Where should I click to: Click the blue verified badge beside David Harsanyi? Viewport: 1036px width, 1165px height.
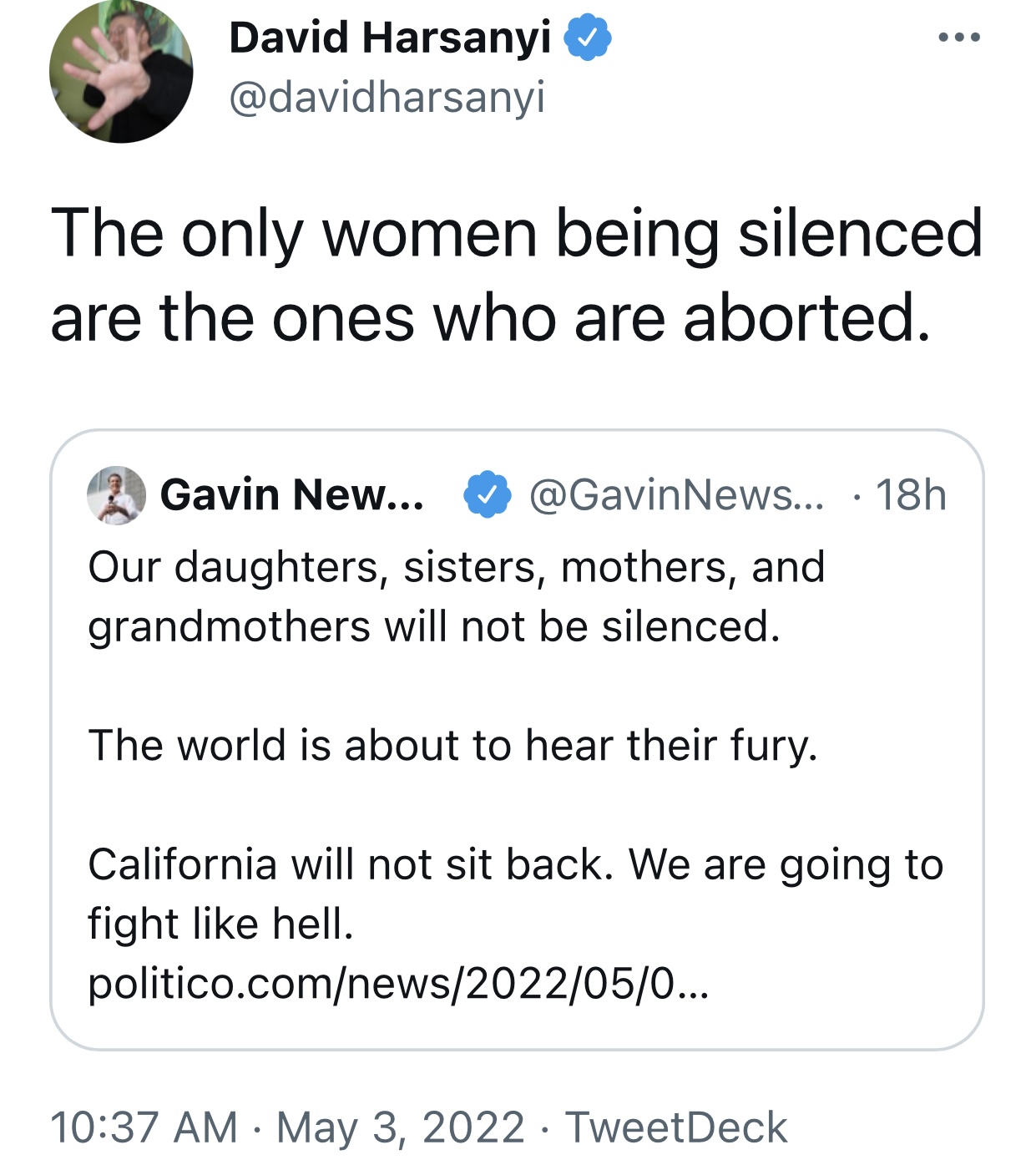[589, 38]
